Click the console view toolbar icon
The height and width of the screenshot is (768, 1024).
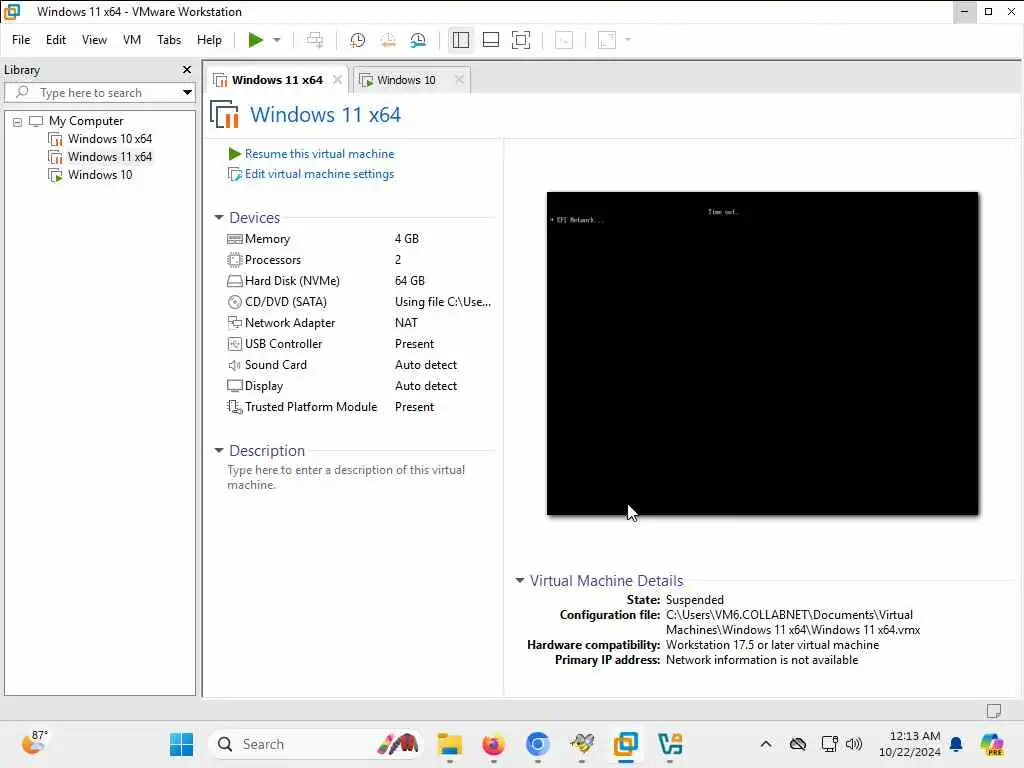click(564, 40)
